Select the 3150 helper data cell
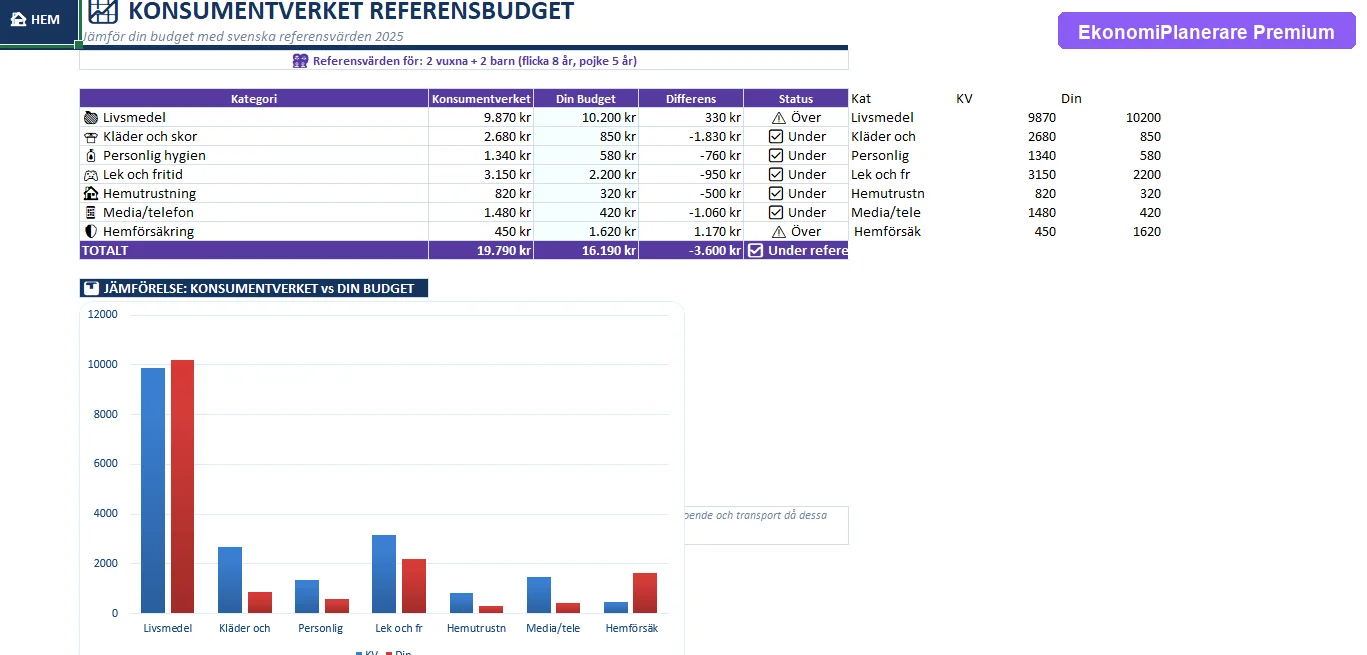Screen dimensions: 1367x655 (x=1041, y=175)
